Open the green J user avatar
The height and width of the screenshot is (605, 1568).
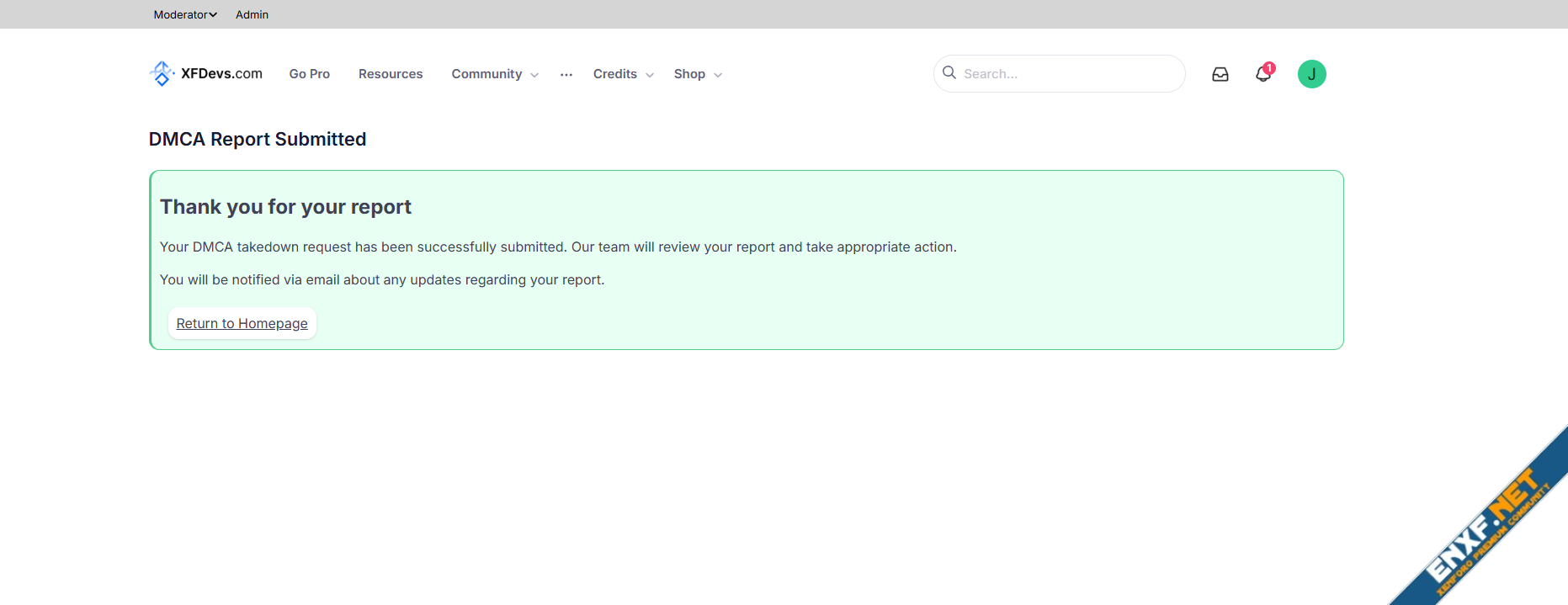coord(1311,74)
